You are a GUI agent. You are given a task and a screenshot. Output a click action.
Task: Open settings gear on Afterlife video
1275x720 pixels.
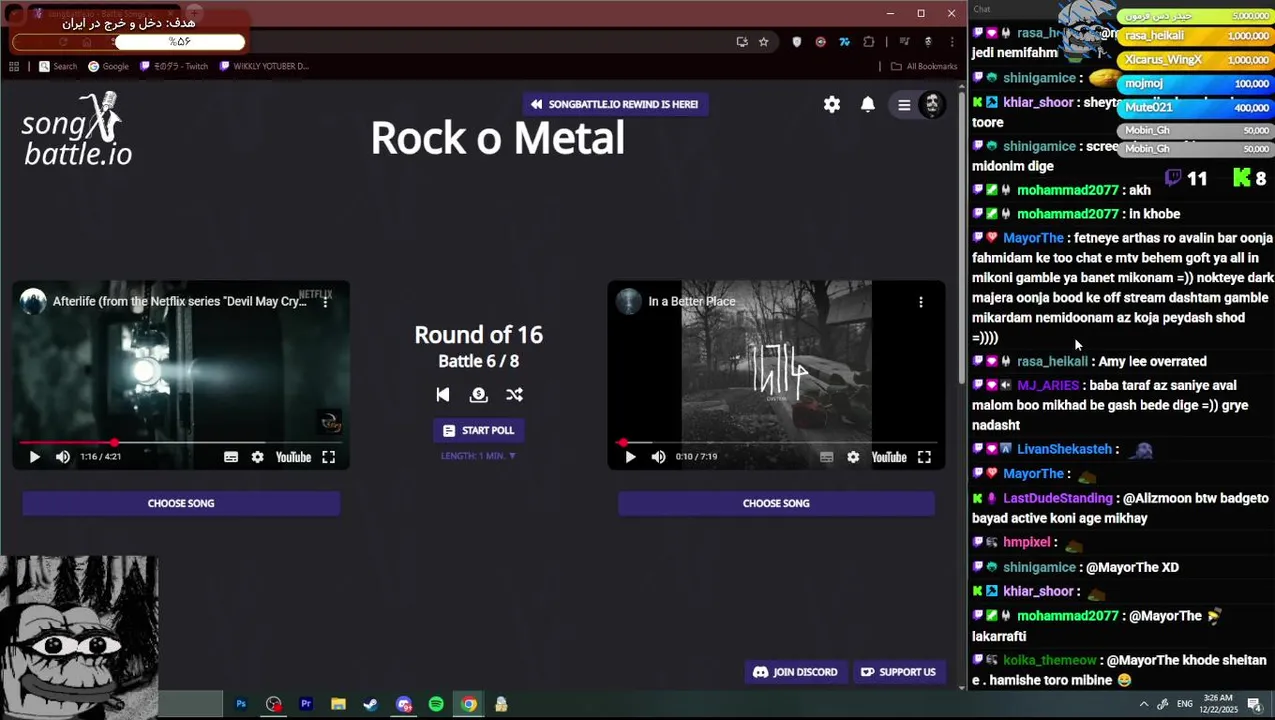[258, 457]
